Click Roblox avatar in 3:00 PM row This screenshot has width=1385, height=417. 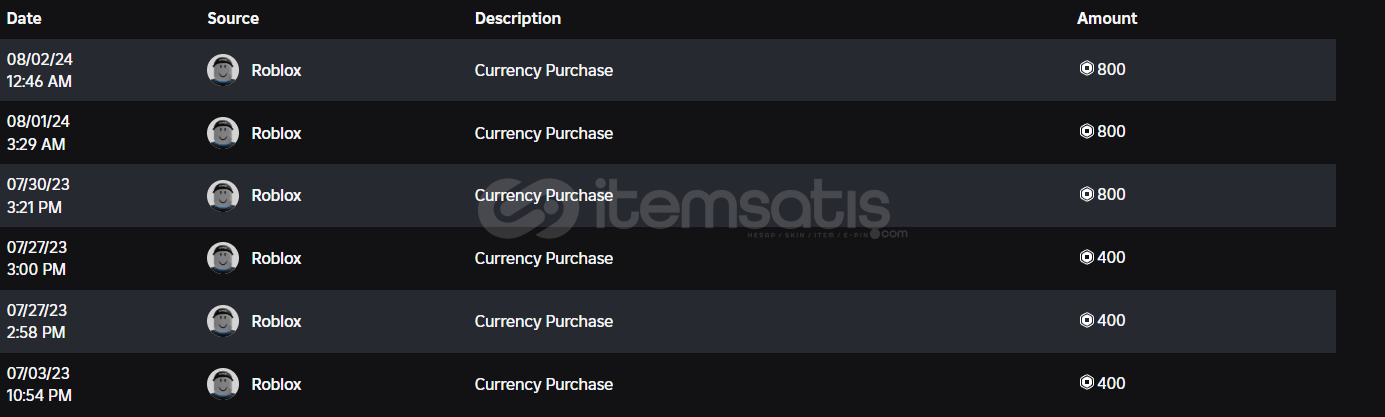click(x=222, y=258)
